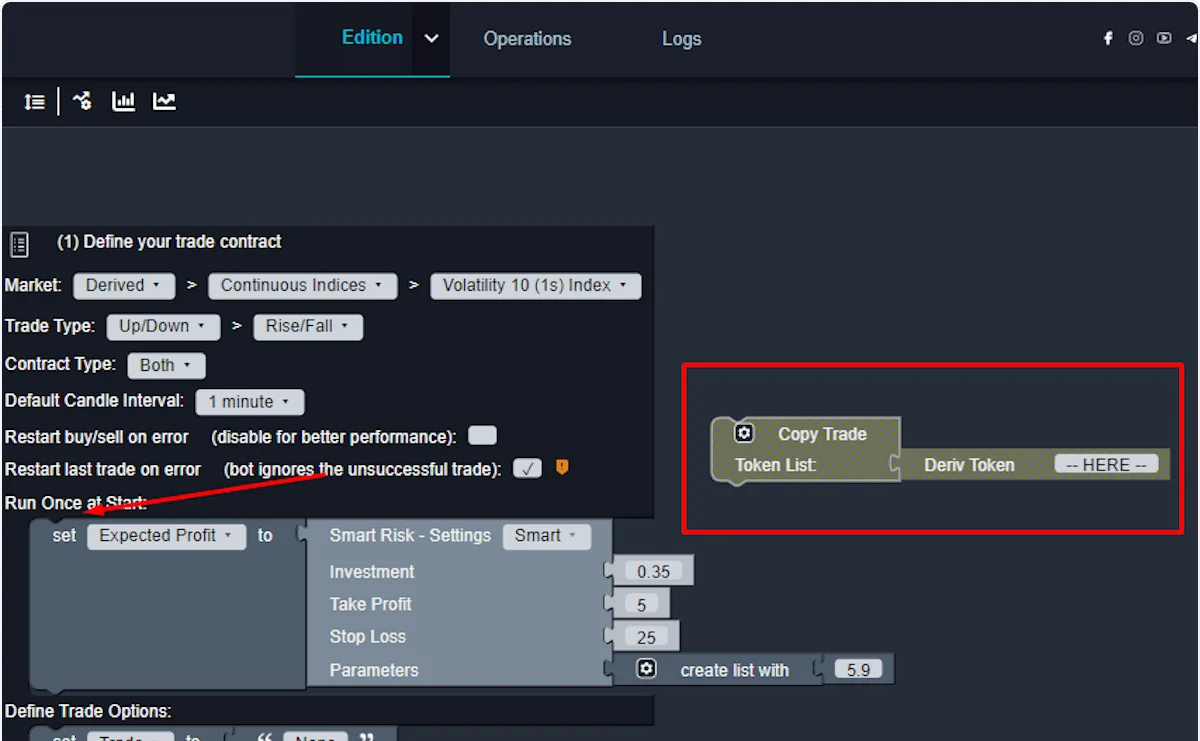This screenshot has width=1200, height=741.
Task: Switch to the Logs tab
Action: point(681,39)
